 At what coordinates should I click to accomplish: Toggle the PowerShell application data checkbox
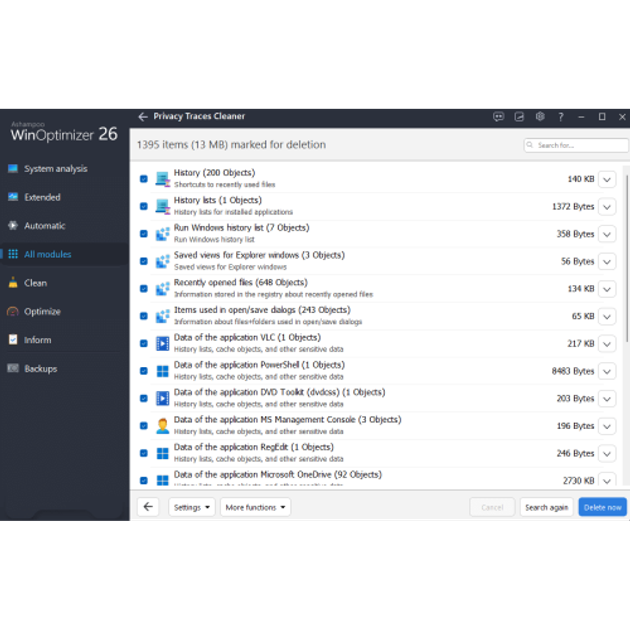pos(143,371)
